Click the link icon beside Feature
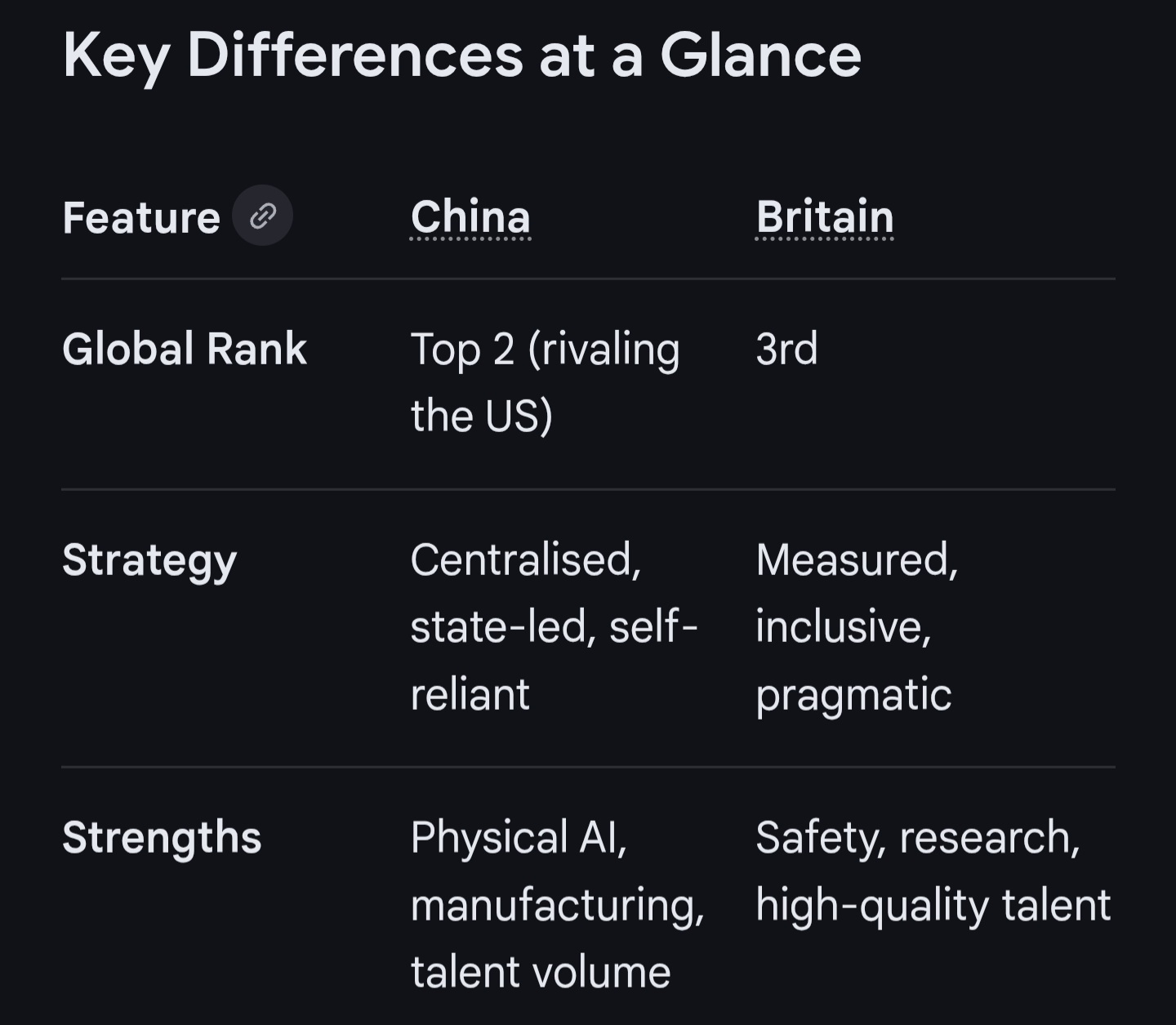The width and height of the screenshot is (1176, 1025). (x=262, y=216)
